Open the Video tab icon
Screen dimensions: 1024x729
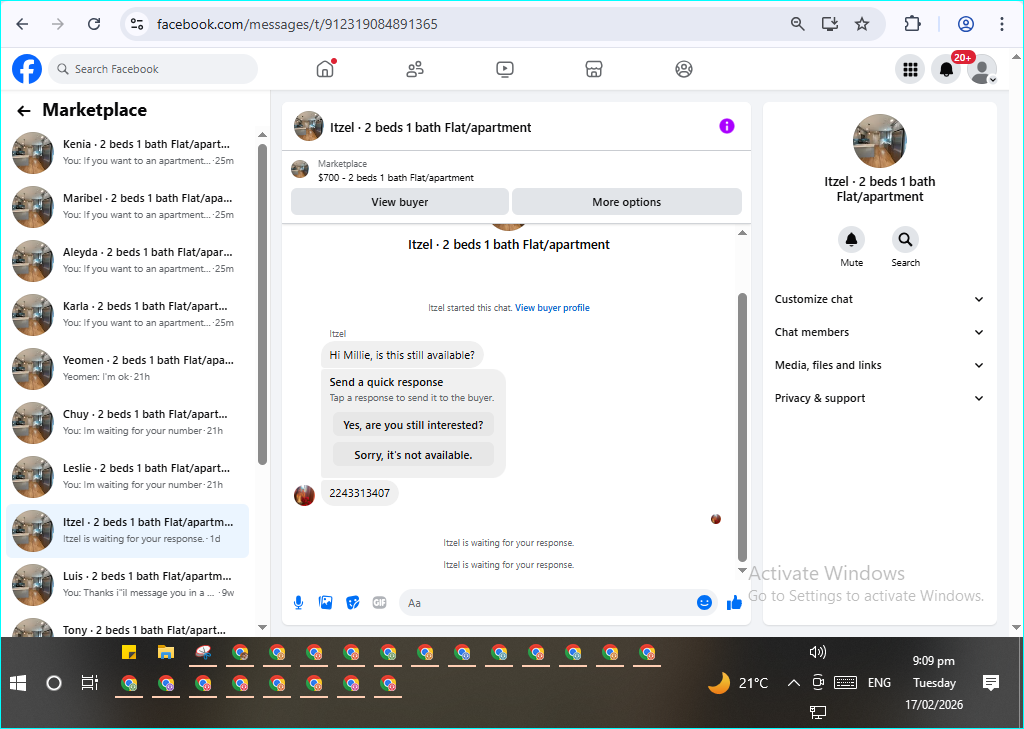tap(505, 69)
